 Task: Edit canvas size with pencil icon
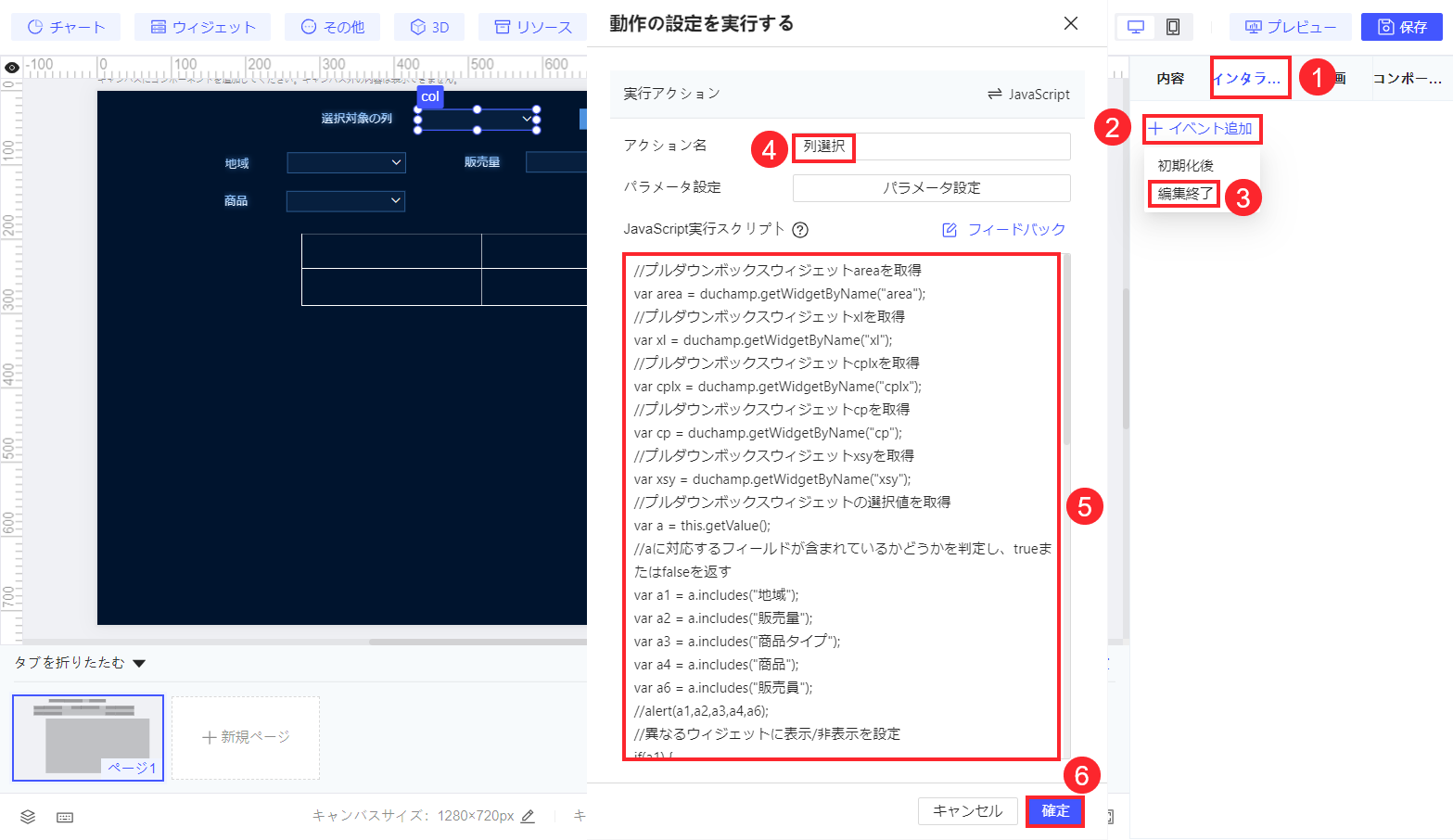(x=528, y=816)
